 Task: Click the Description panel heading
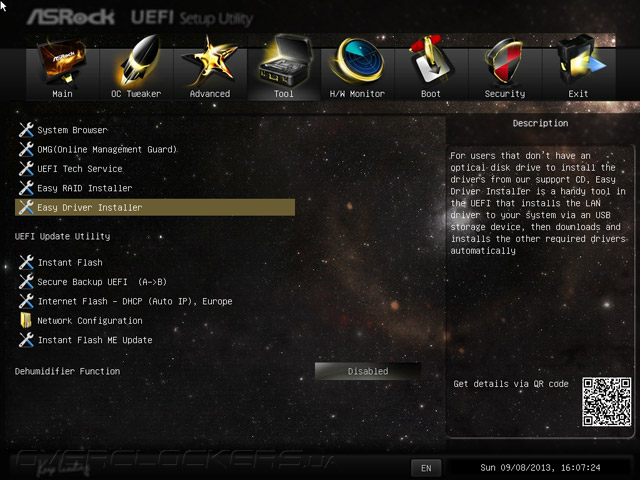point(540,123)
